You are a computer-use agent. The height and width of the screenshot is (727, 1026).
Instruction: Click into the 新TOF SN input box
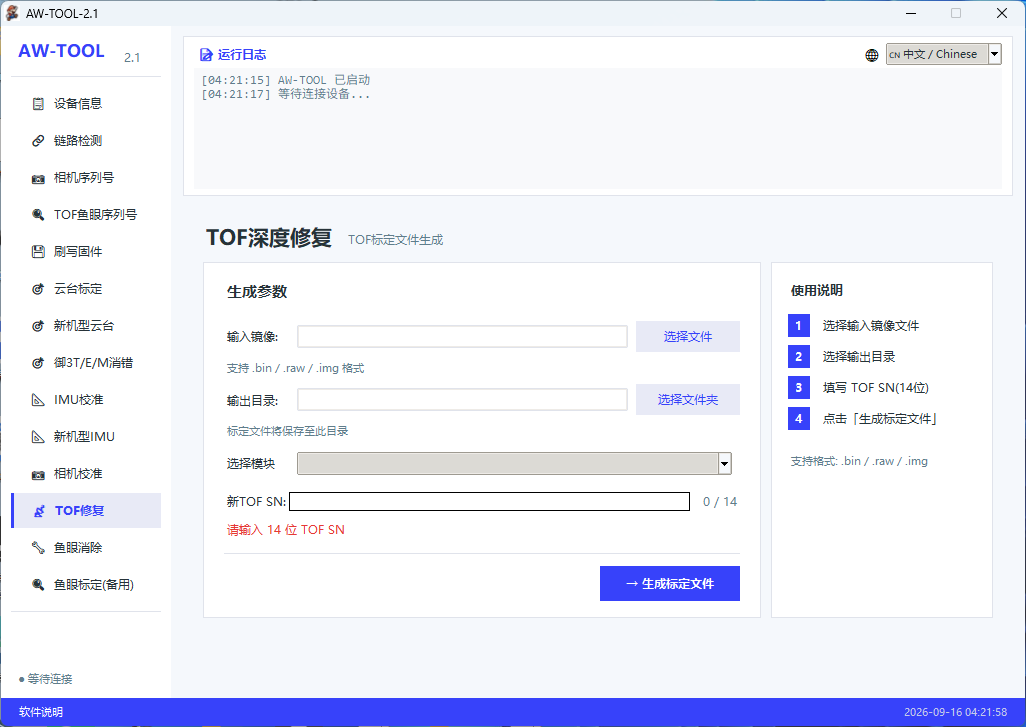[x=489, y=501]
